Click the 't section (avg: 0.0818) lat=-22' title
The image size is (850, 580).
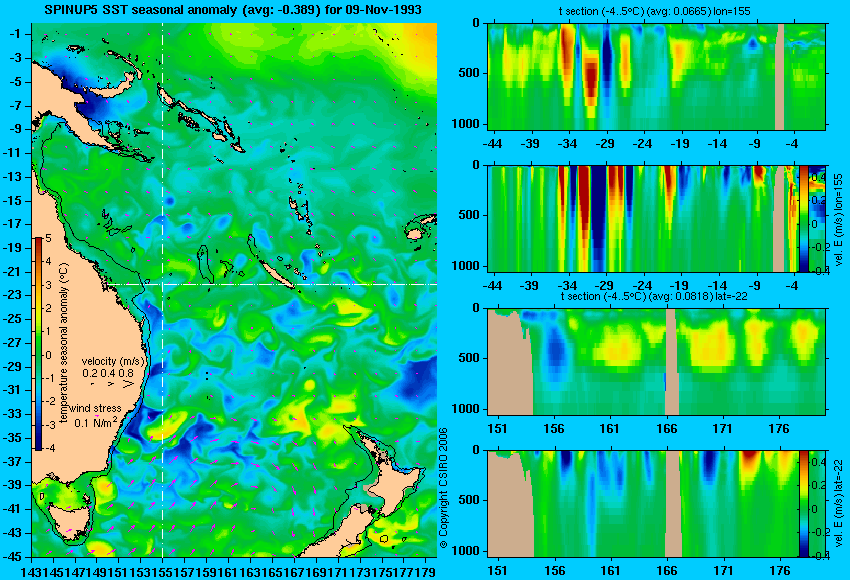point(654,297)
